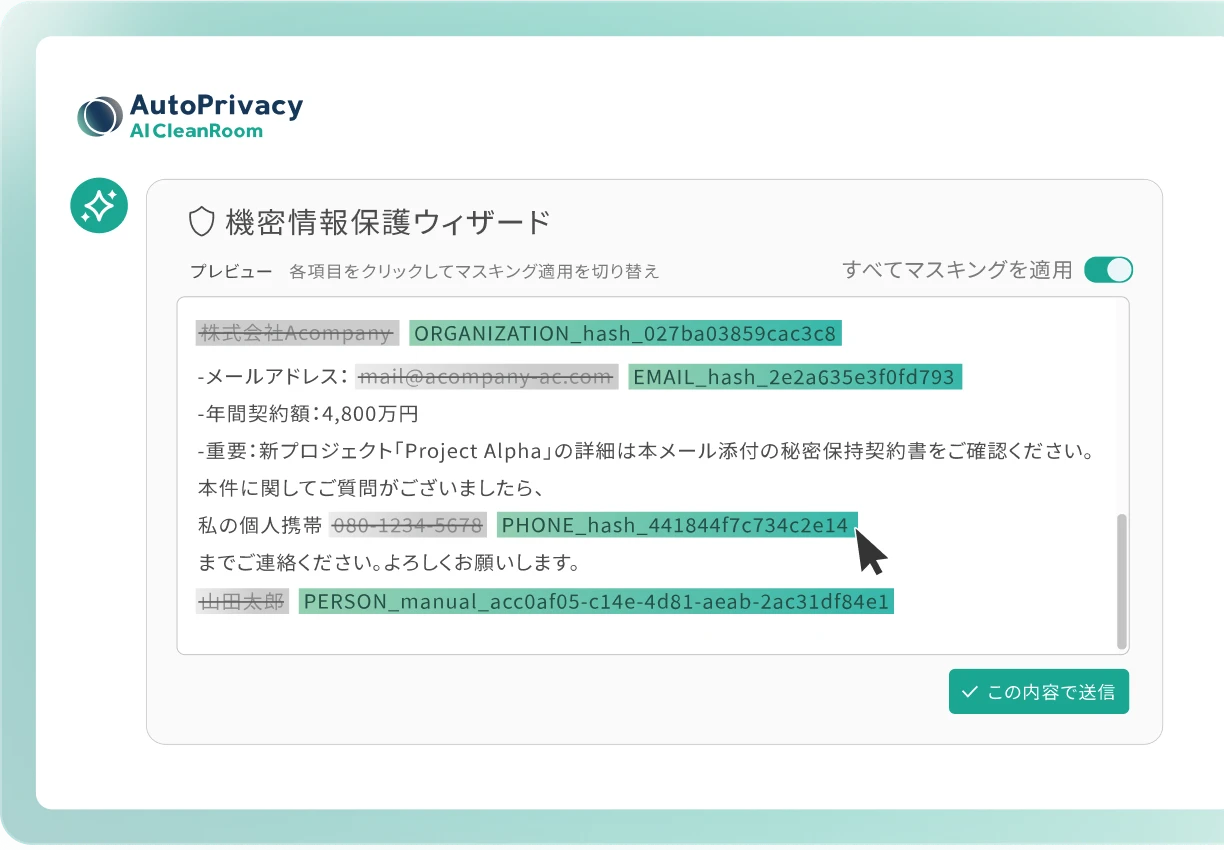Toggle masking on 株式会社Acompany
This screenshot has width=1224, height=850.
tap(295, 332)
